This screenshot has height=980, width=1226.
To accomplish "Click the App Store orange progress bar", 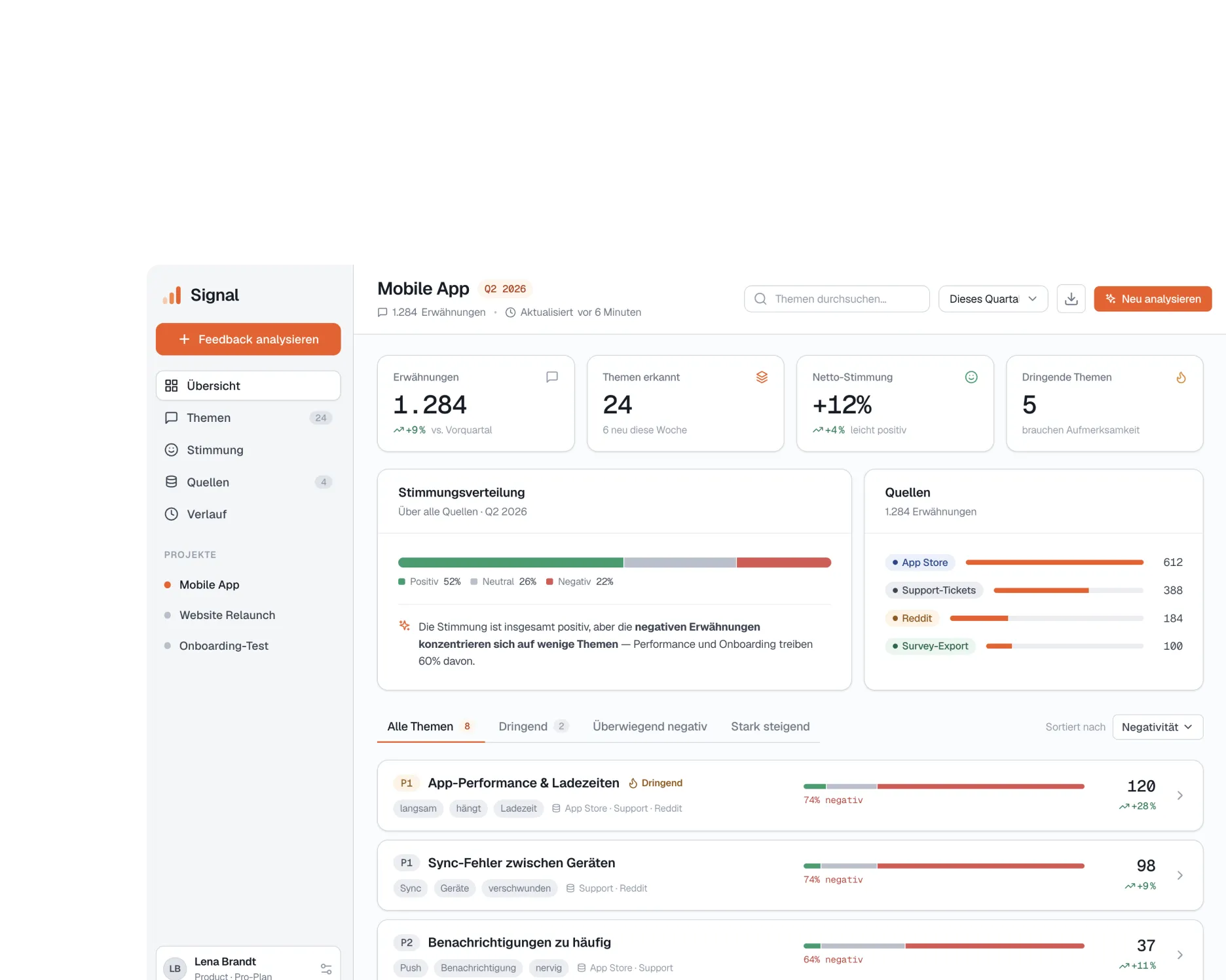I will pyautogui.click(x=1054, y=563).
